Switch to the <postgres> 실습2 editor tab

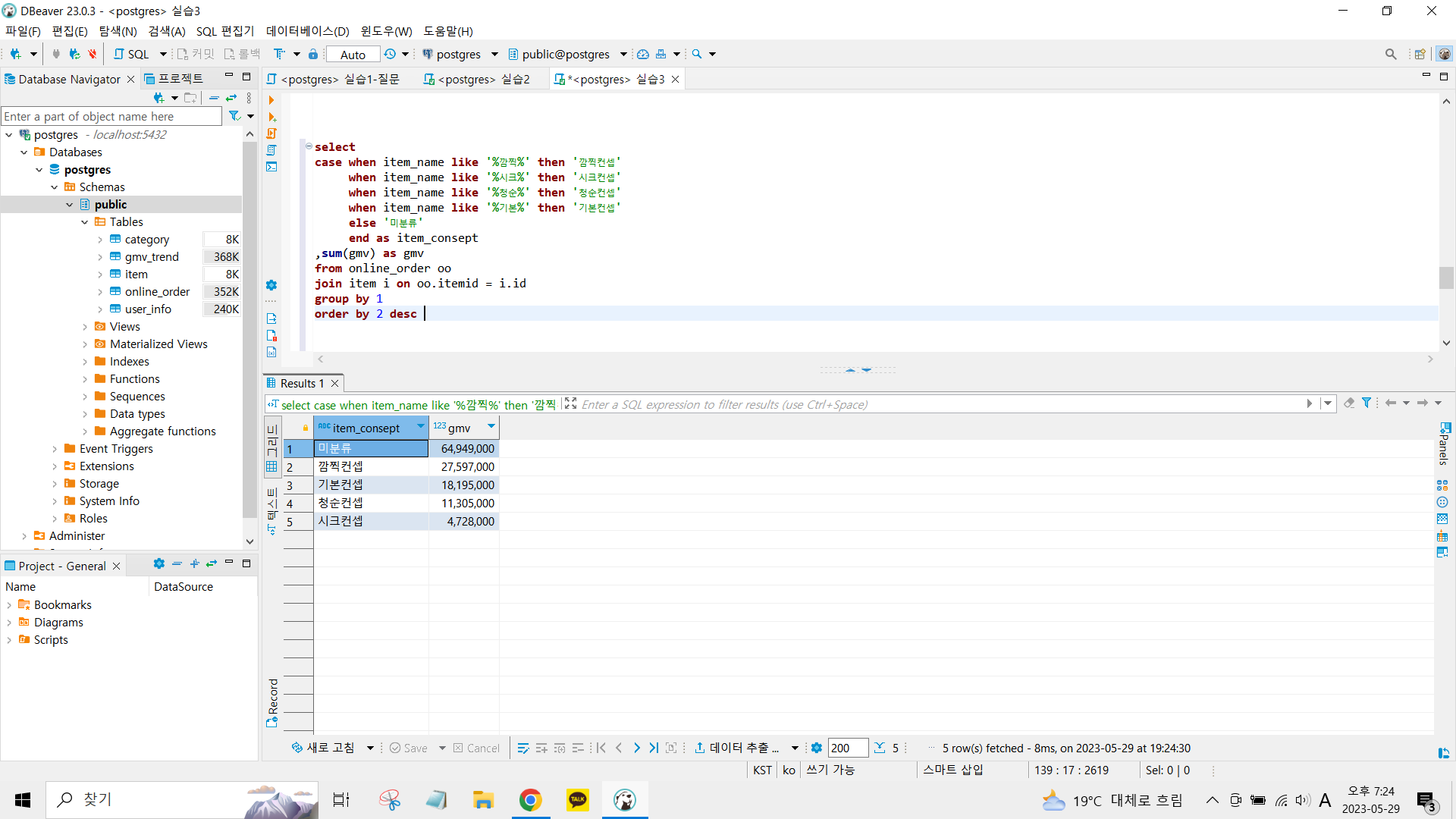476,79
